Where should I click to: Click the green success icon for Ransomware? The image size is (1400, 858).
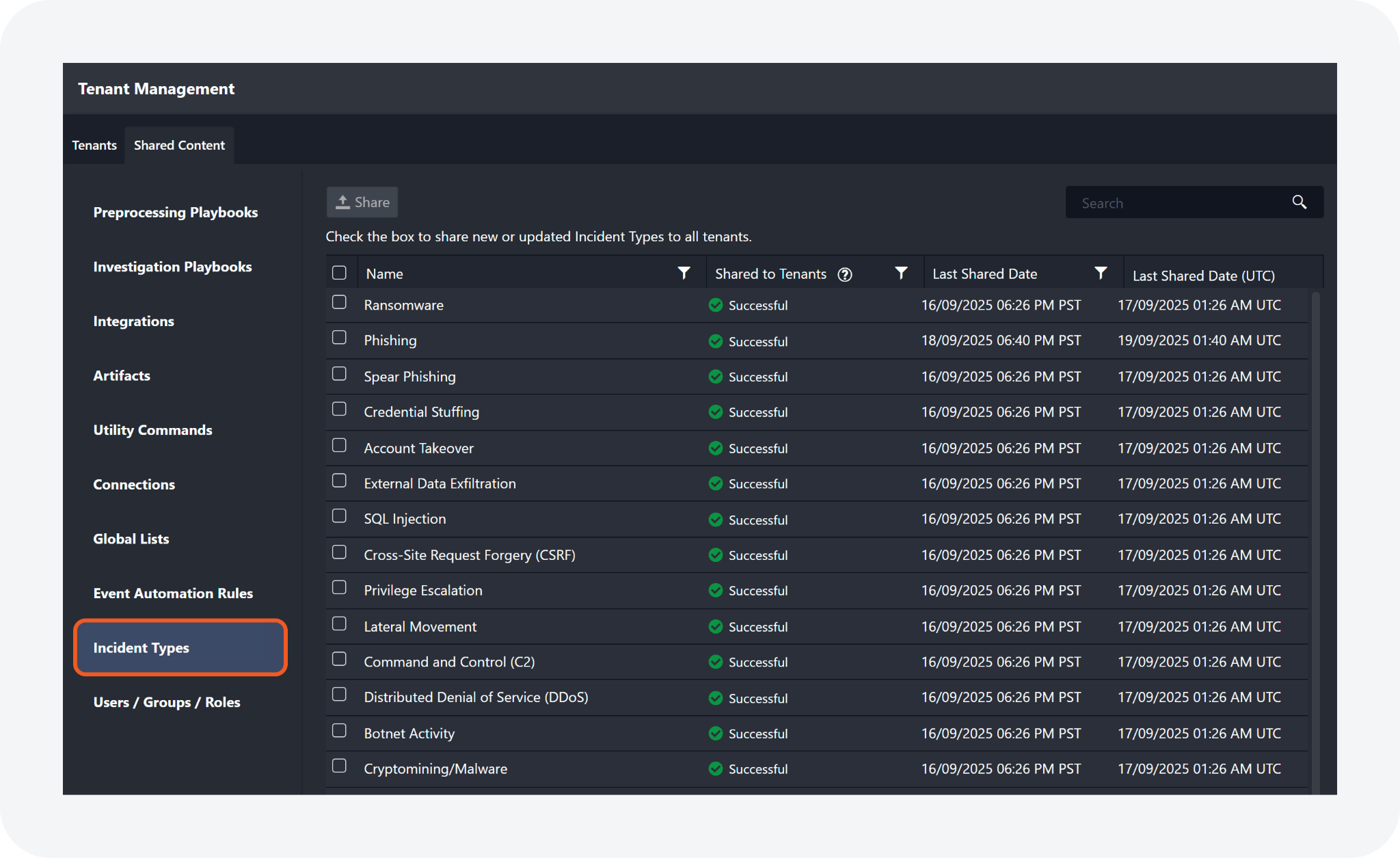point(716,305)
